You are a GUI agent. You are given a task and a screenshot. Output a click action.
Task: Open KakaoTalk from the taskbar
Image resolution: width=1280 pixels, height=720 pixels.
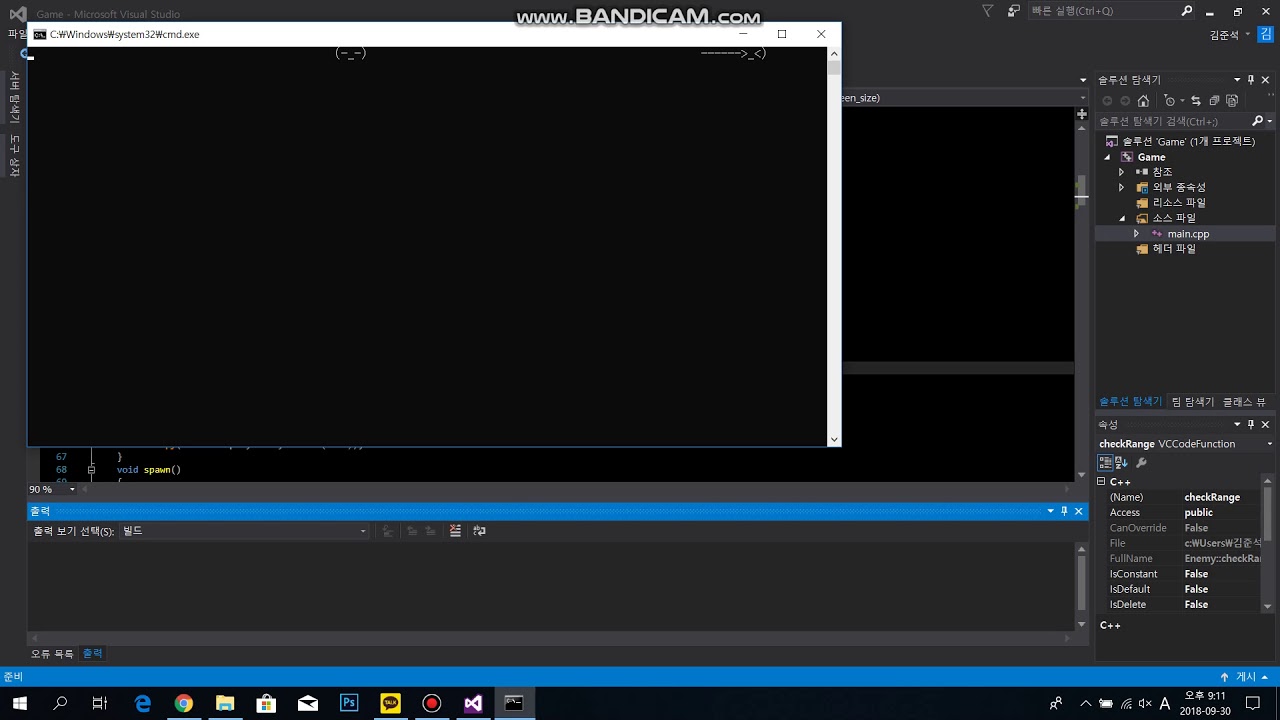[x=390, y=703]
